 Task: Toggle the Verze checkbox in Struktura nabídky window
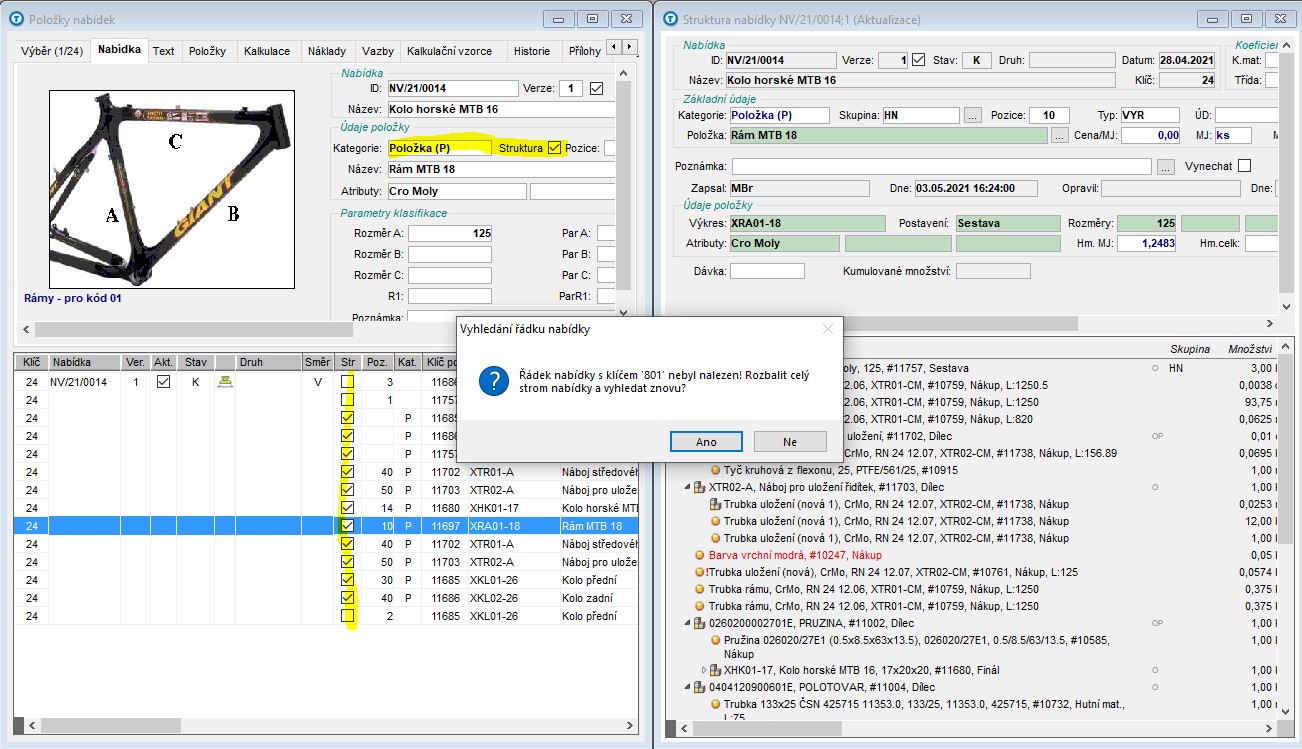(x=919, y=60)
